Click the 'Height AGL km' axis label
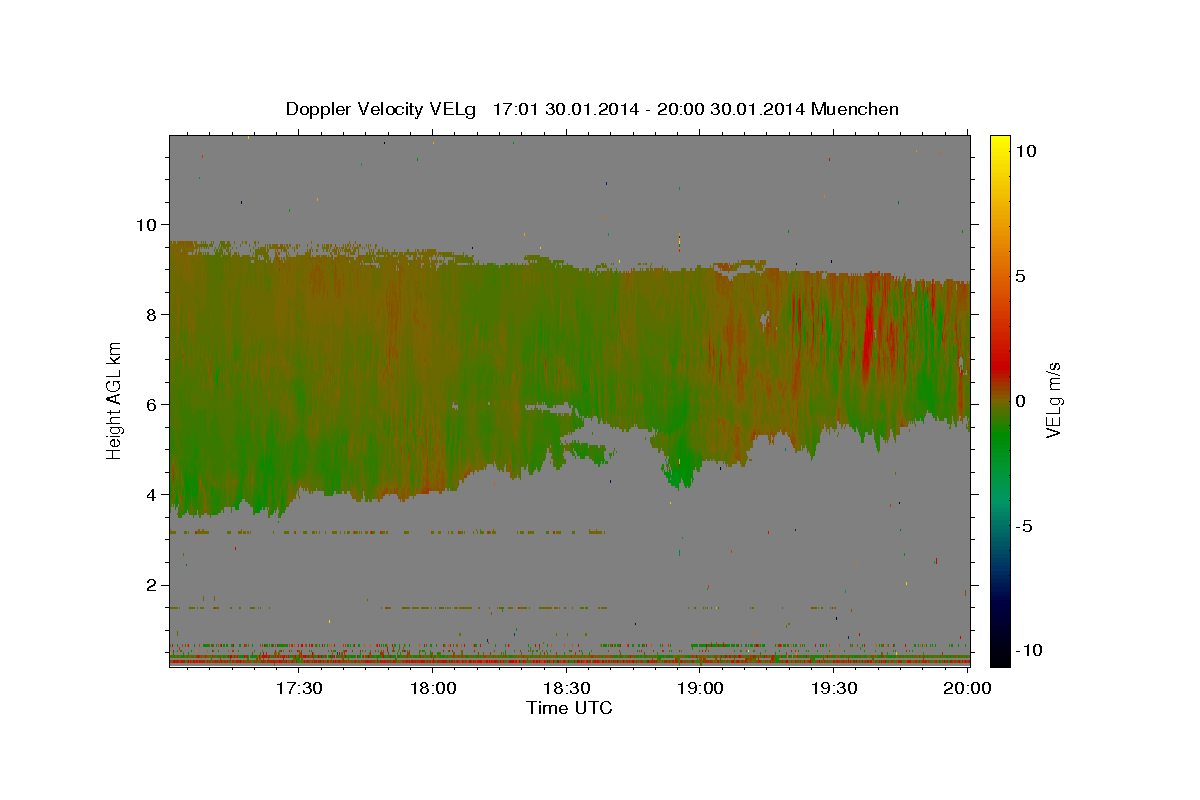 115,401
